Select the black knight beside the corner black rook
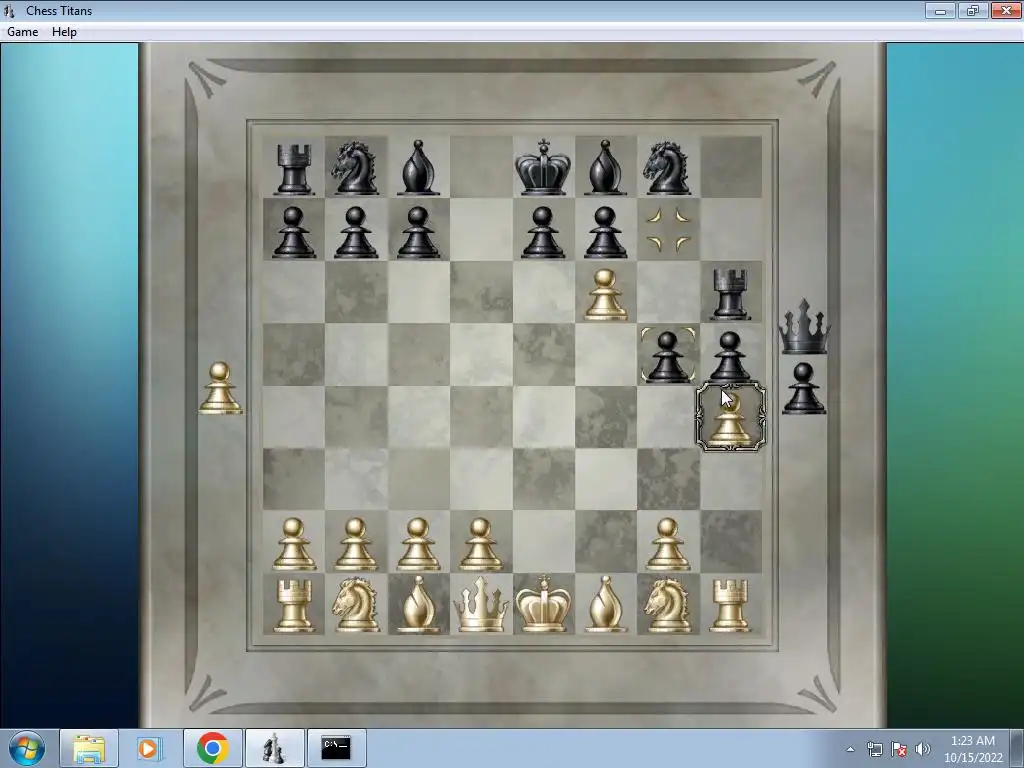The image size is (1024, 768). pos(355,168)
